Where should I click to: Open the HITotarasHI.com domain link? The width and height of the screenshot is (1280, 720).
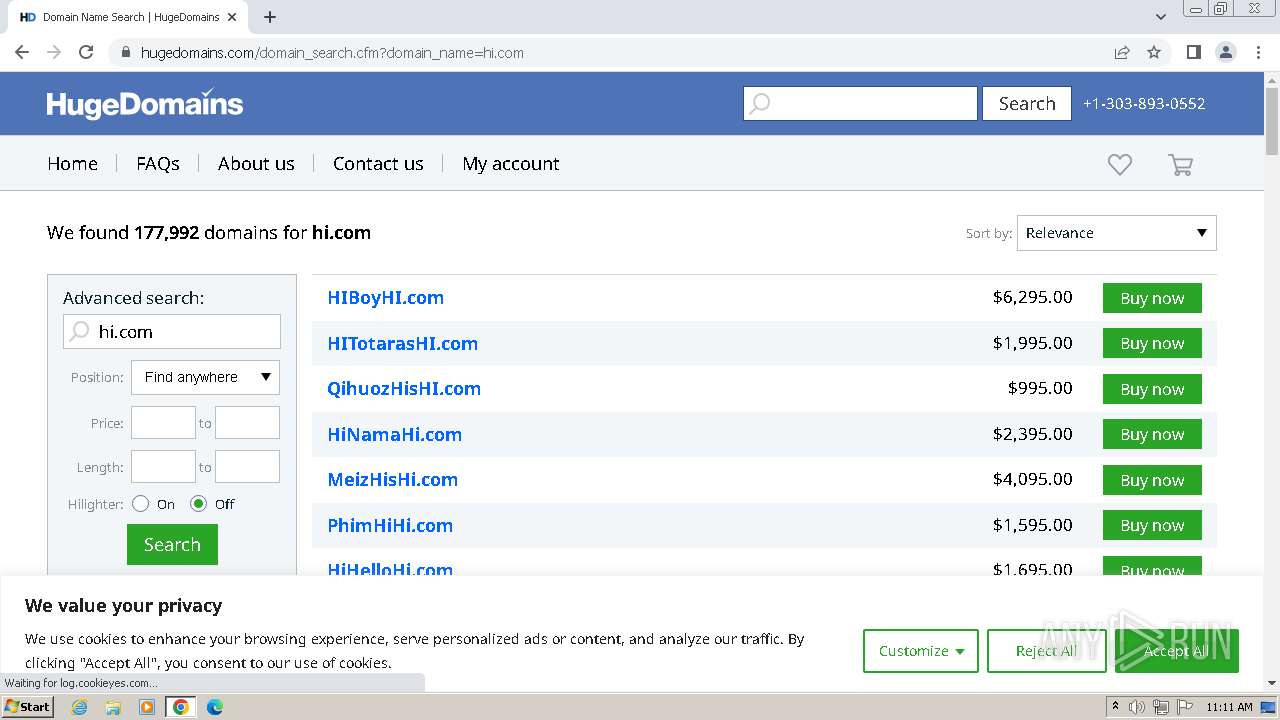[x=402, y=343]
